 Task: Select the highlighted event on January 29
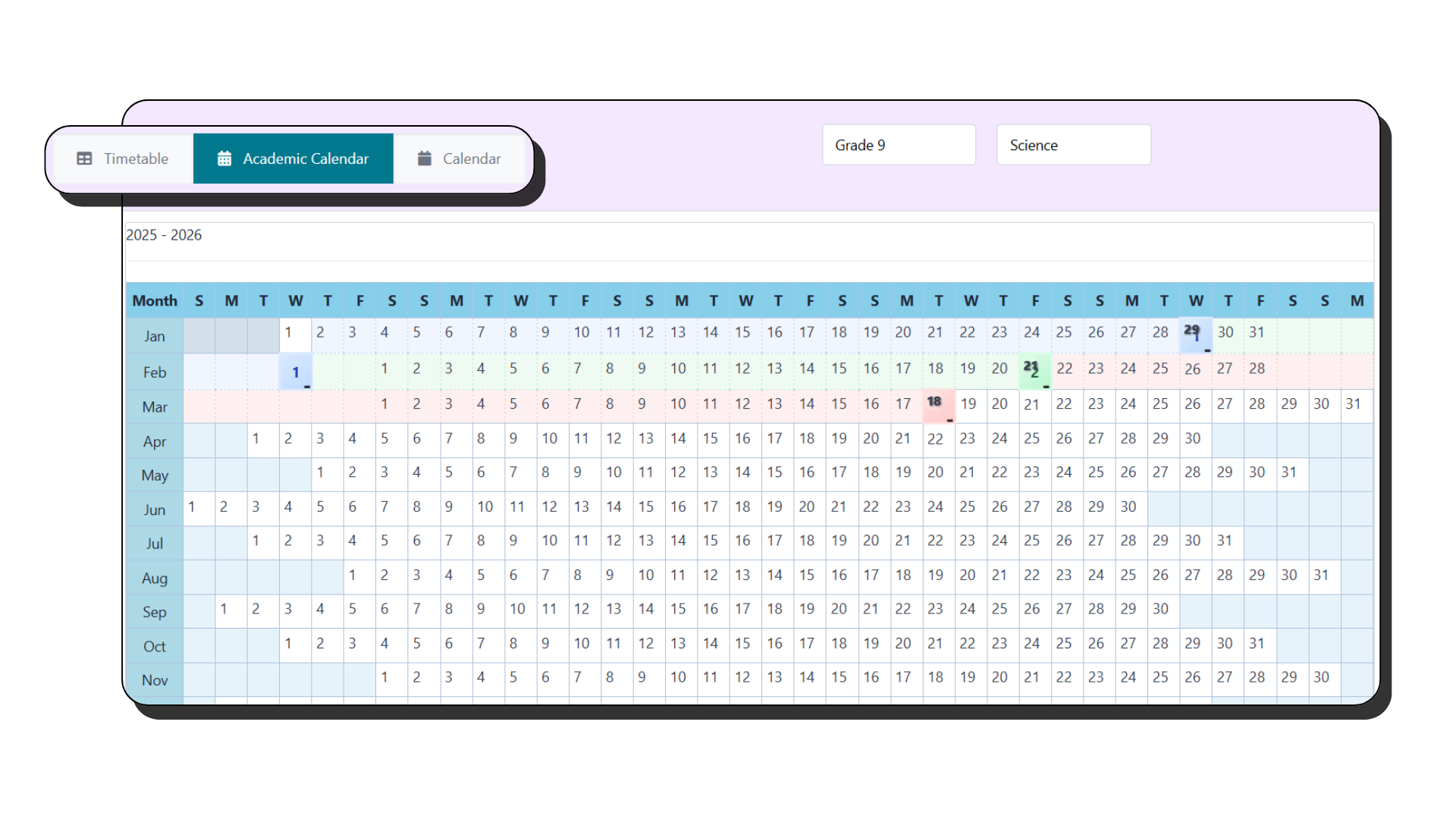[x=1194, y=334]
